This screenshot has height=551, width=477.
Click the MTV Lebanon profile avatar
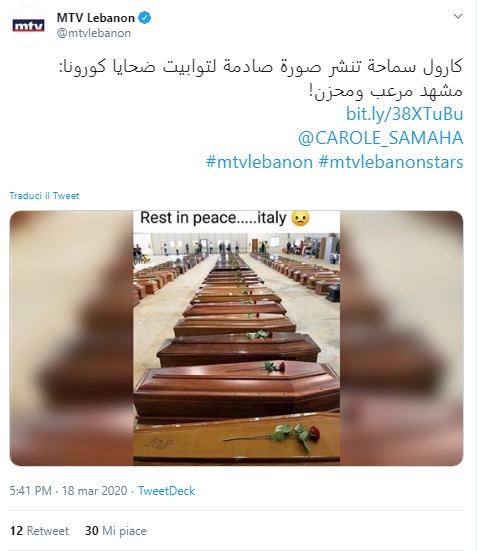(28, 26)
